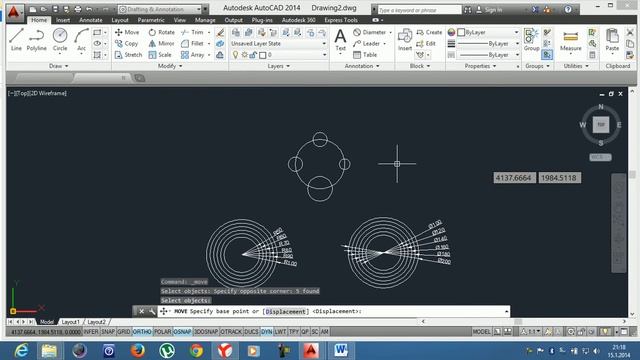Image resolution: width=640 pixels, height=360 pixels.
Task: Toggle POLAR tracking in status bar
Action: pos(162,332)
